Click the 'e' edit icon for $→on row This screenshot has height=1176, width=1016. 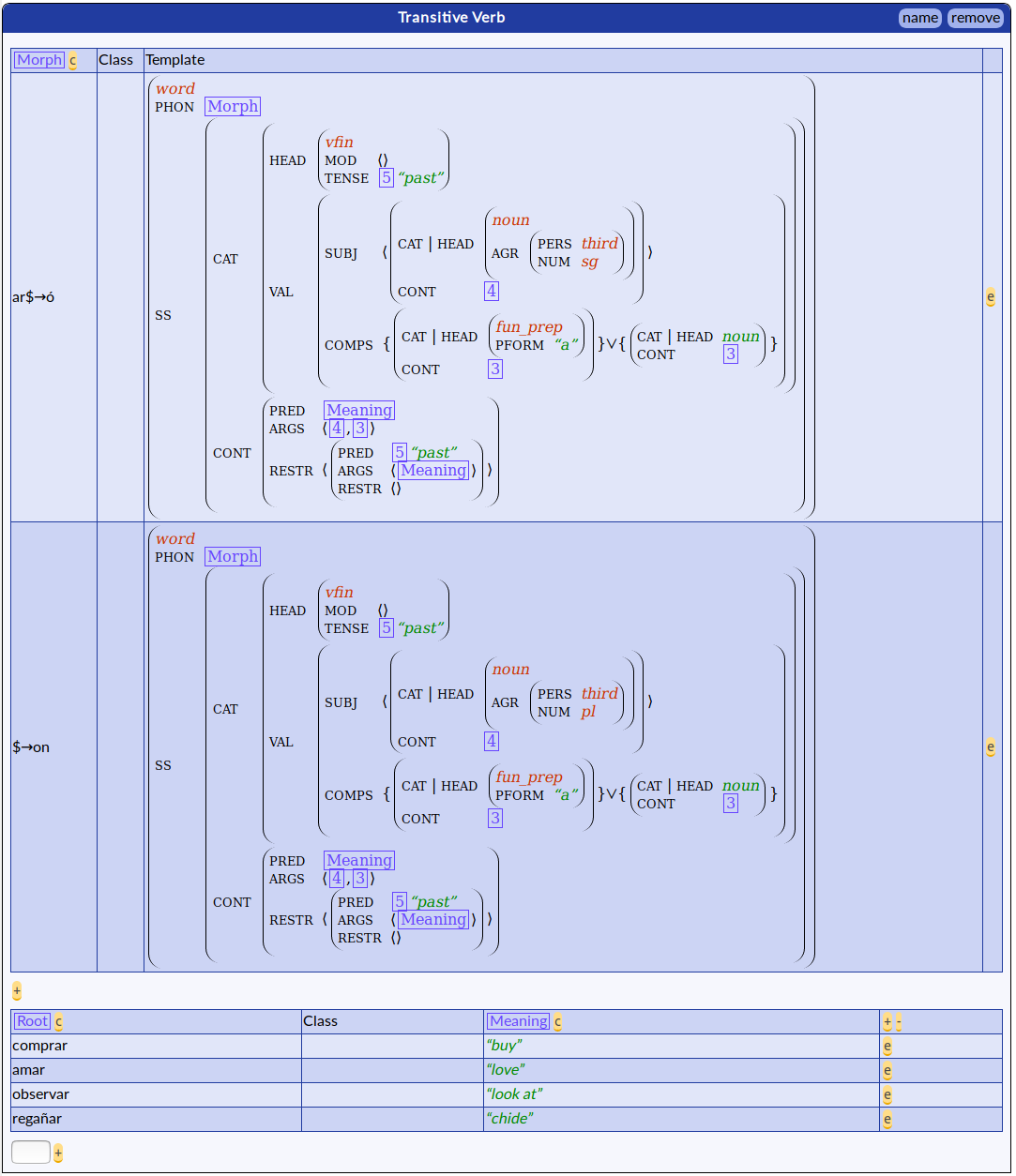991,747
